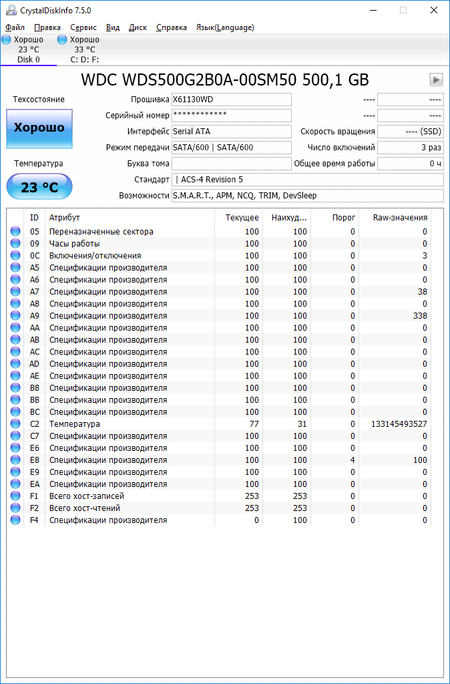The width and height of the screenshot is (450, 684).
Task: Click the Serial ATA interface field
Action: [x=232, y=131]
